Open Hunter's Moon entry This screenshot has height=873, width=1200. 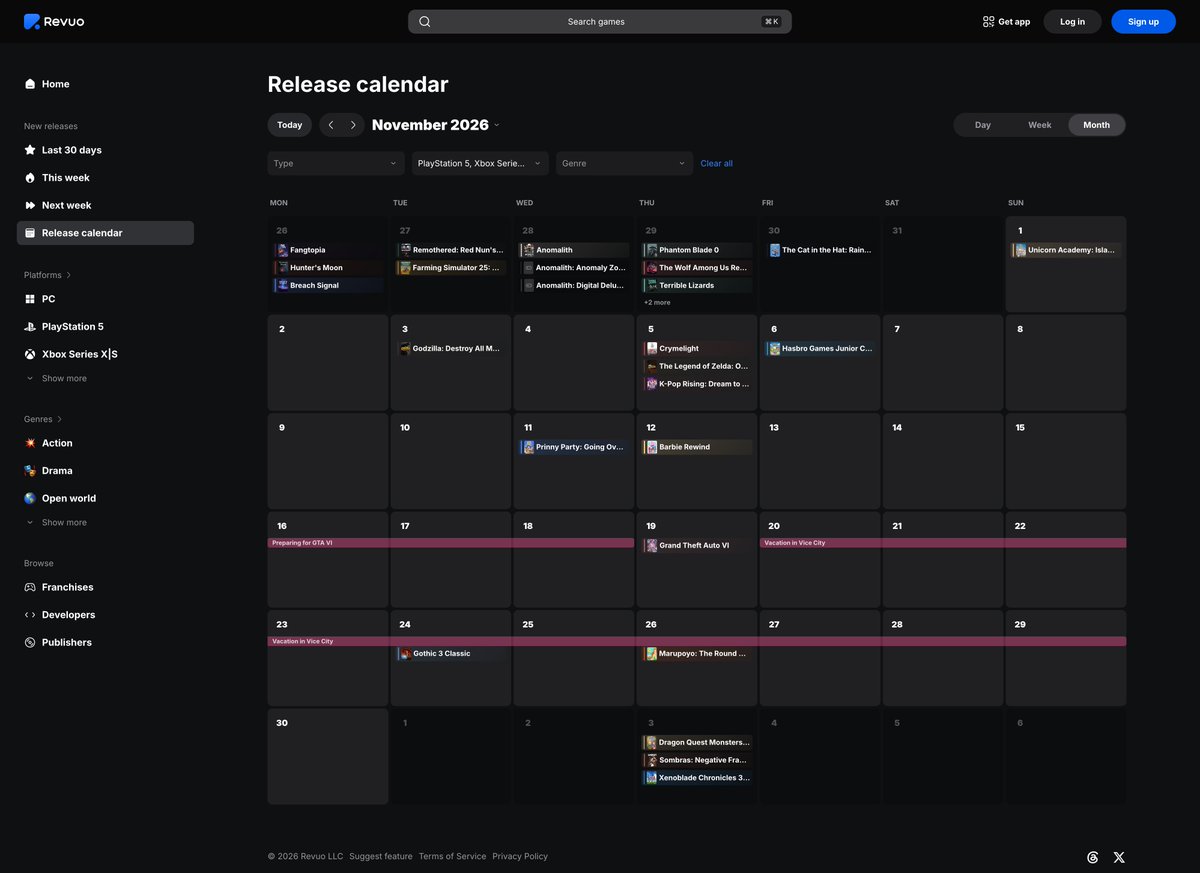[x=328, y=268]
